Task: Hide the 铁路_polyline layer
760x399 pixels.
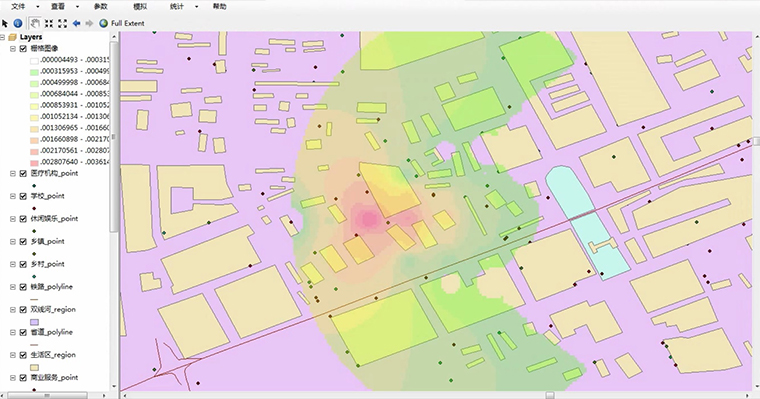Action: point(23,287)
